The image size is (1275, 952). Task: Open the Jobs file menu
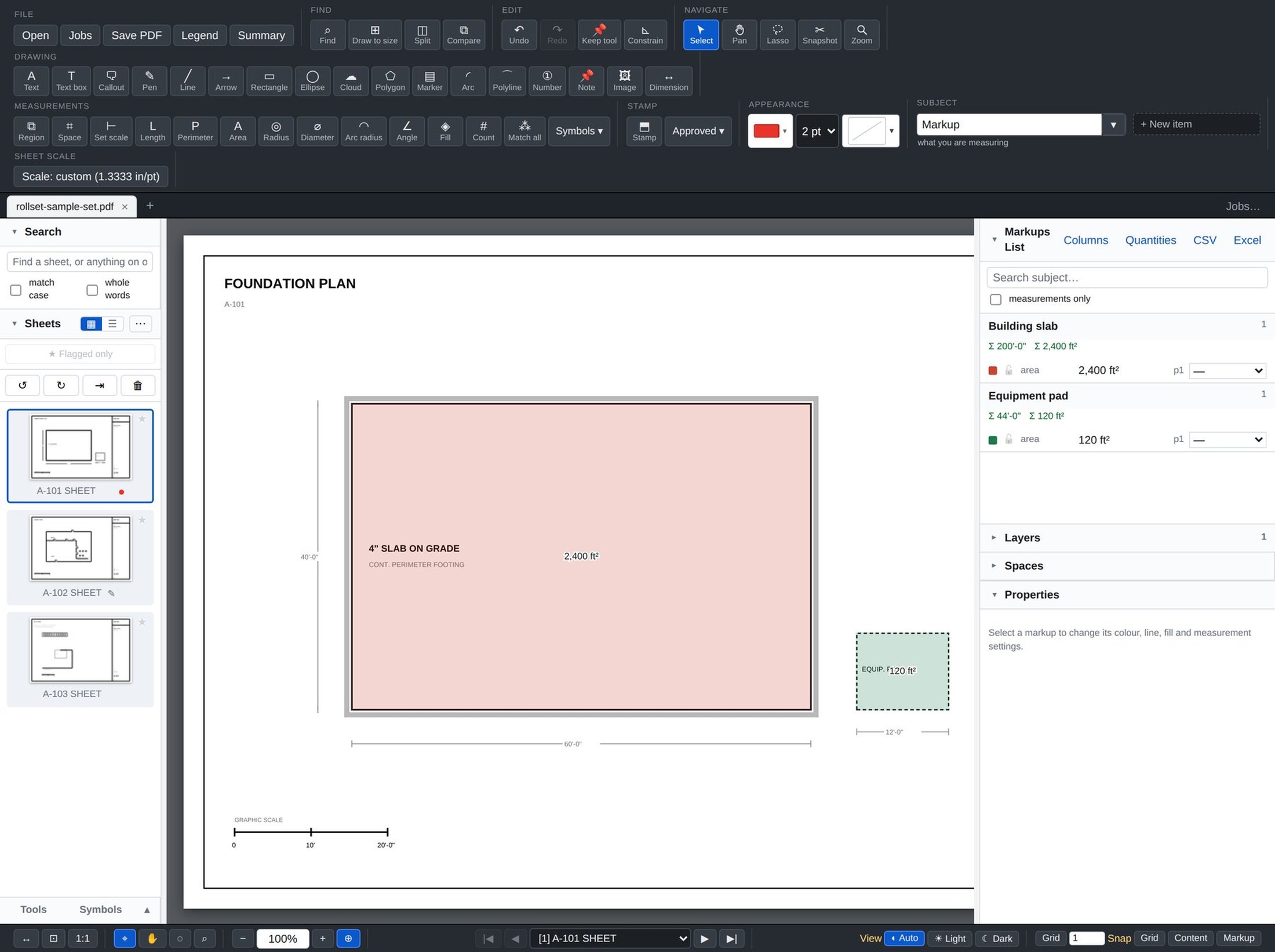[80, 35]
